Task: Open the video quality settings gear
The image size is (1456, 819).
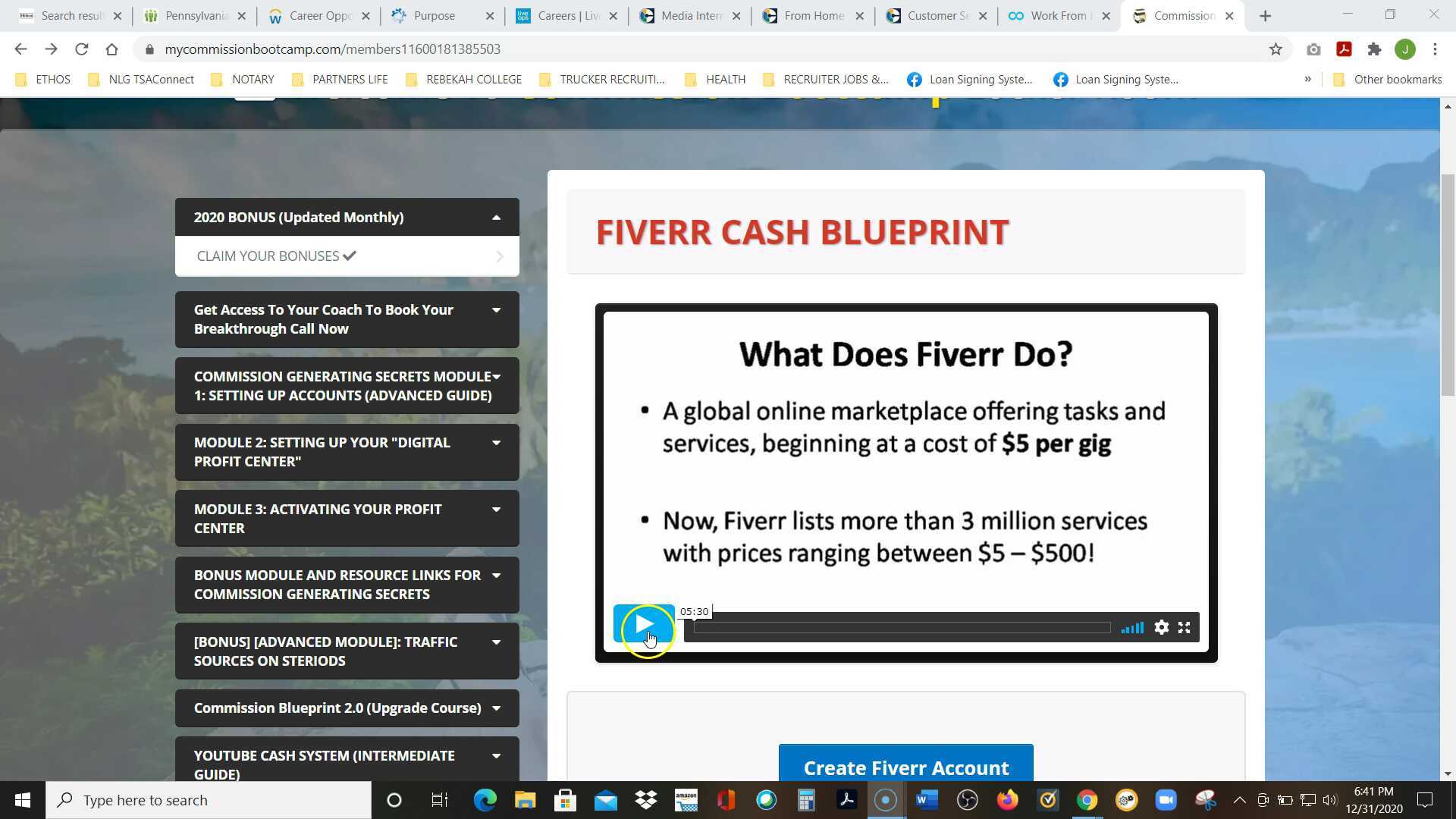Action: 1162,627
